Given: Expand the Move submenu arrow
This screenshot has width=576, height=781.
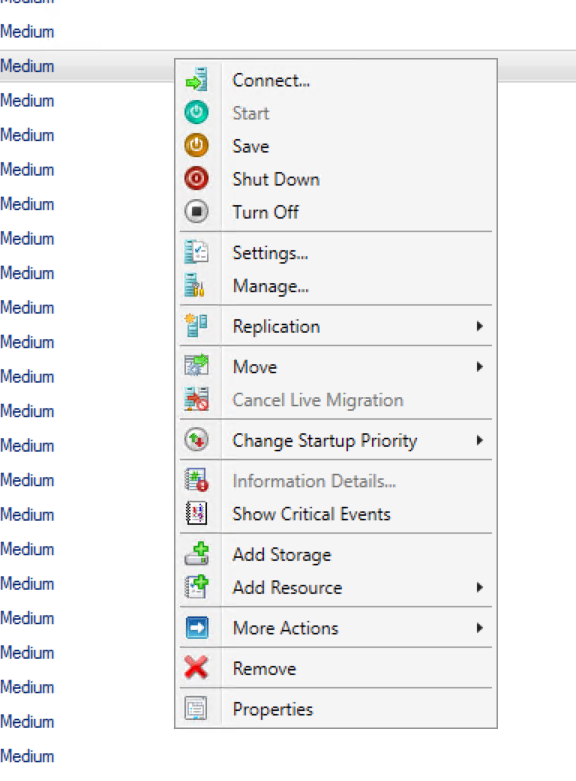Looking at the screenshot, I should point(479,367).
